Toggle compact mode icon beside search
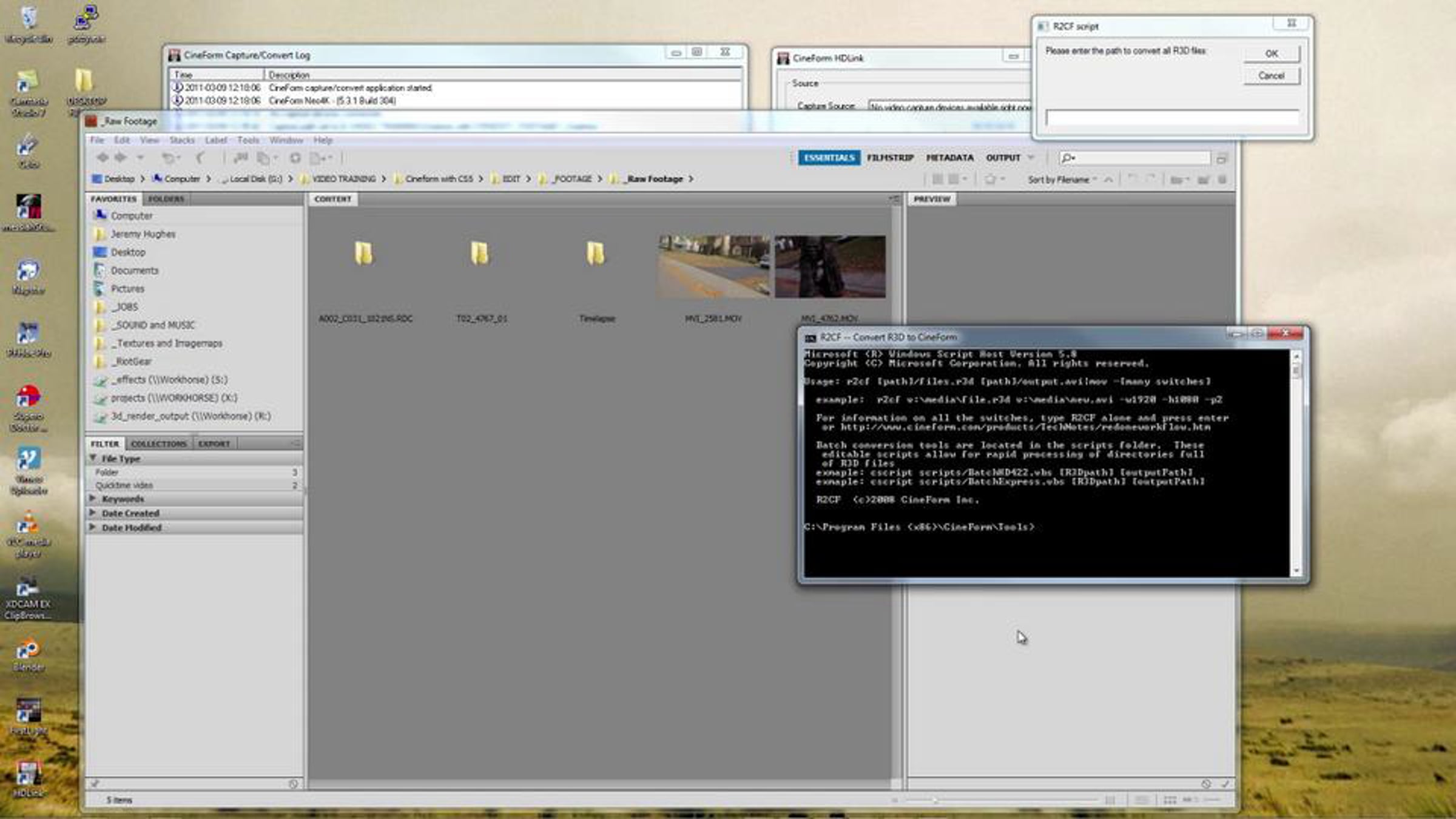Screen dimensions: 1456x819 point(1222,158)
